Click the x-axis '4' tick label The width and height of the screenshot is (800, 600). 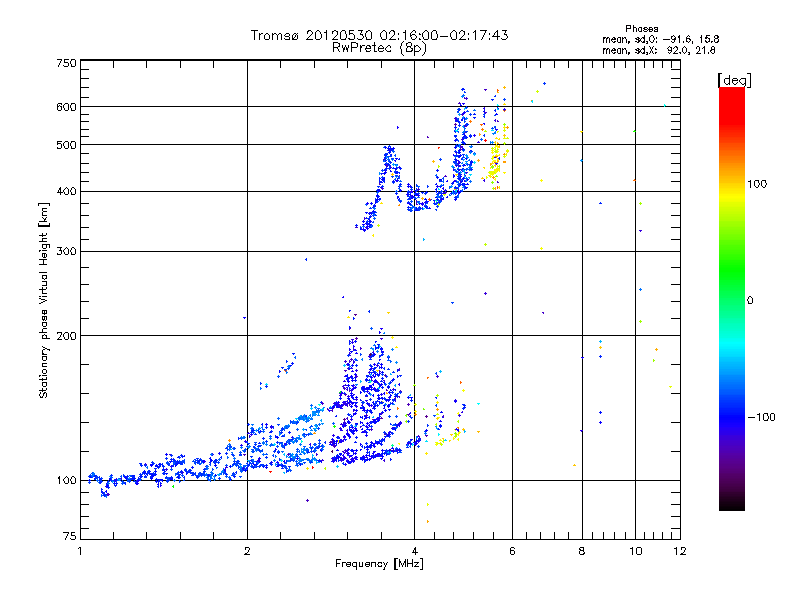(x=414, y=551)
